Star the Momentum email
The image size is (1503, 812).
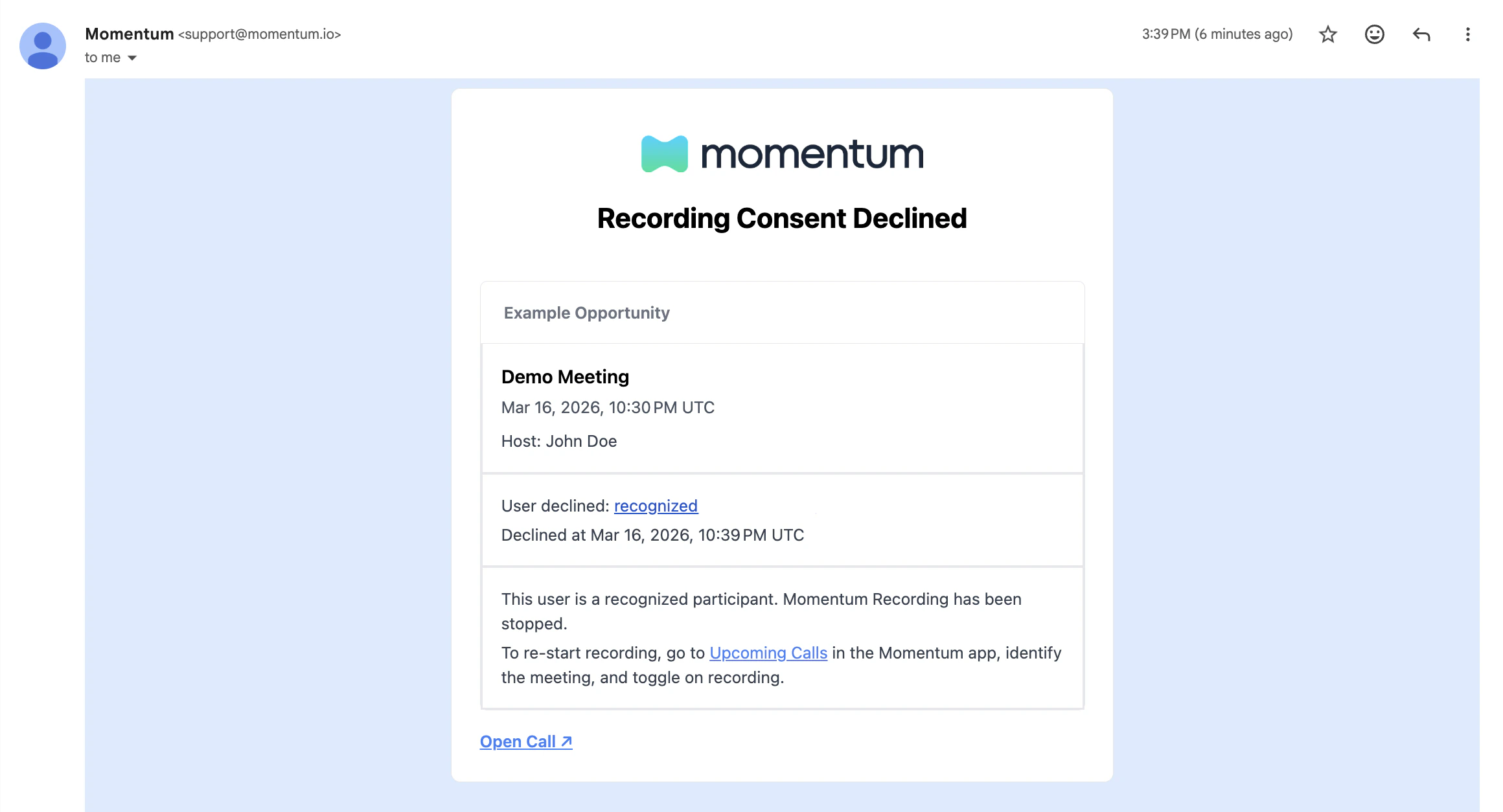(x=1327, y=34)
